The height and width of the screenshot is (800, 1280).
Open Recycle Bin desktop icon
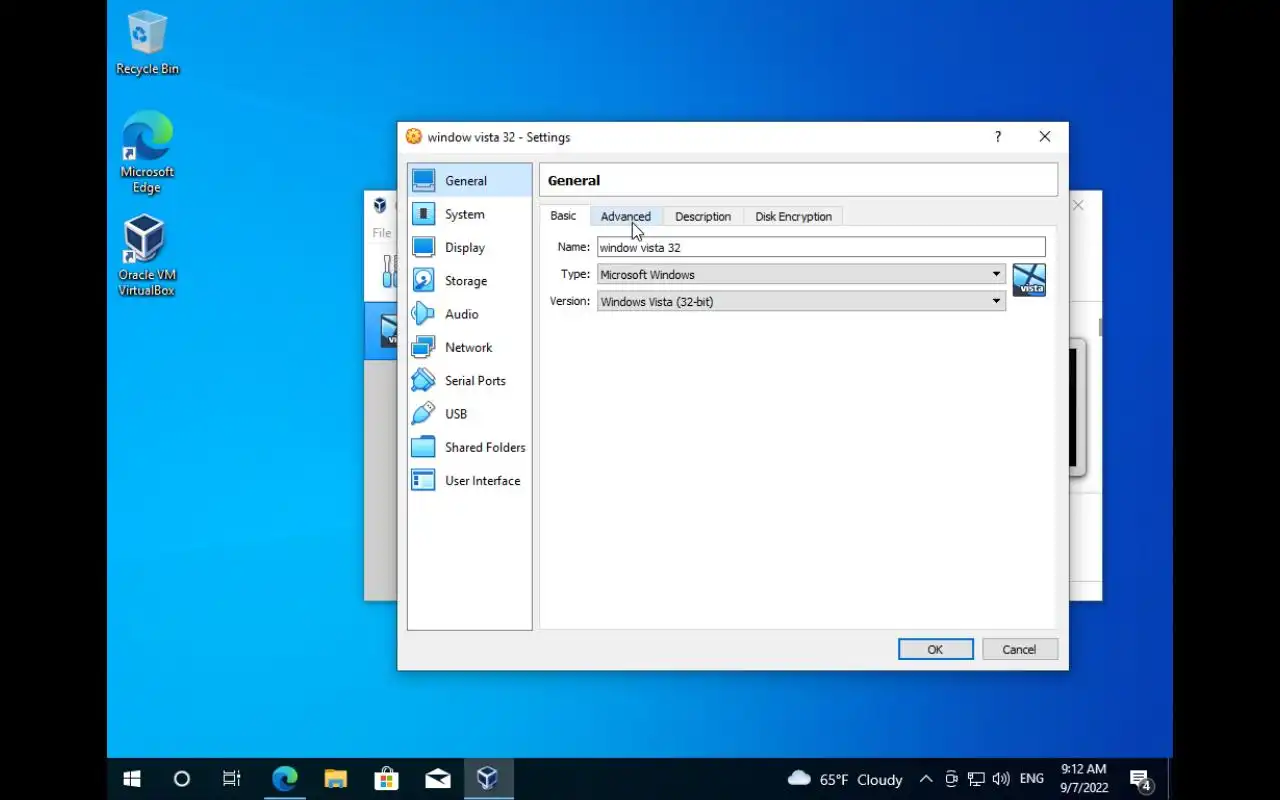(147, 43)
